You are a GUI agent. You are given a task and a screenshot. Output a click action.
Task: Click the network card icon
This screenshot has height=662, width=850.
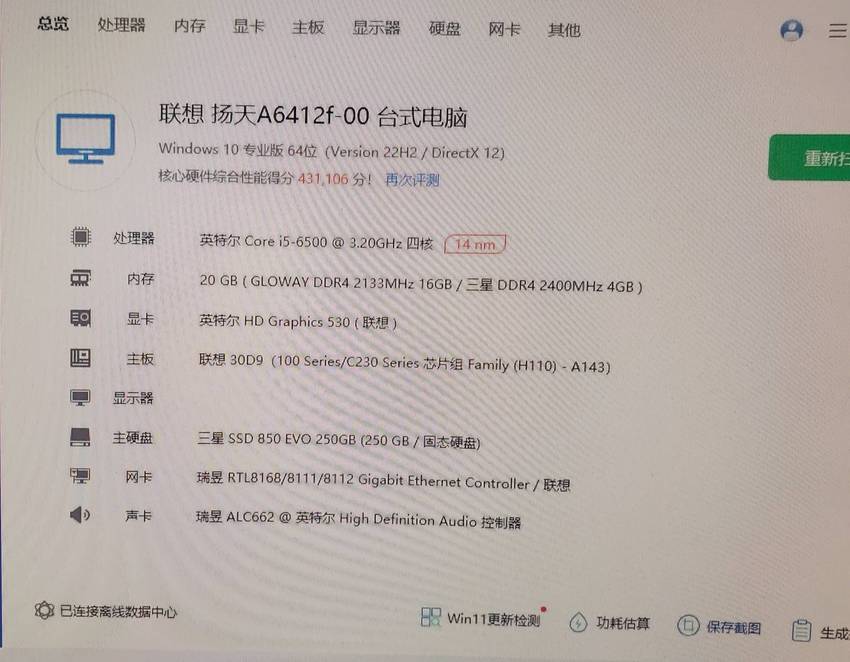(x=80, y=476)
